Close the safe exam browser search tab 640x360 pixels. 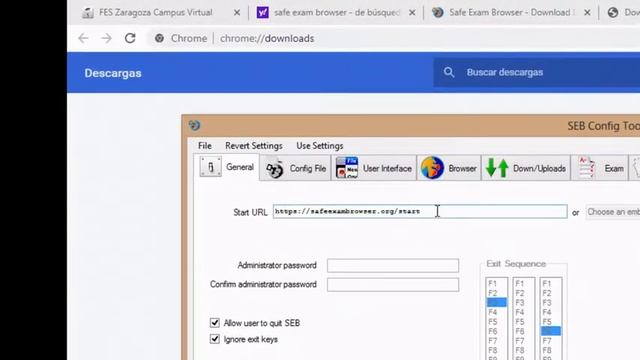click(412, 13)
